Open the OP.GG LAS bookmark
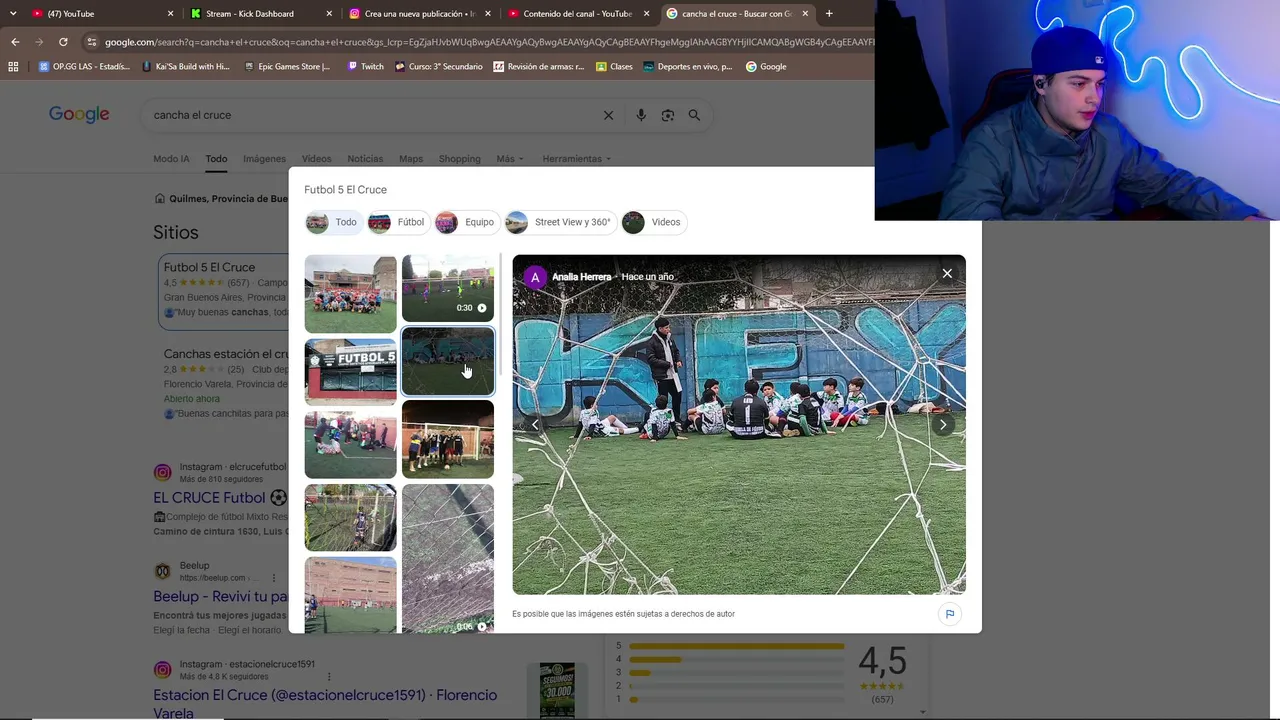The height and width of the screenshot is (720, 1280). [85, 67]
